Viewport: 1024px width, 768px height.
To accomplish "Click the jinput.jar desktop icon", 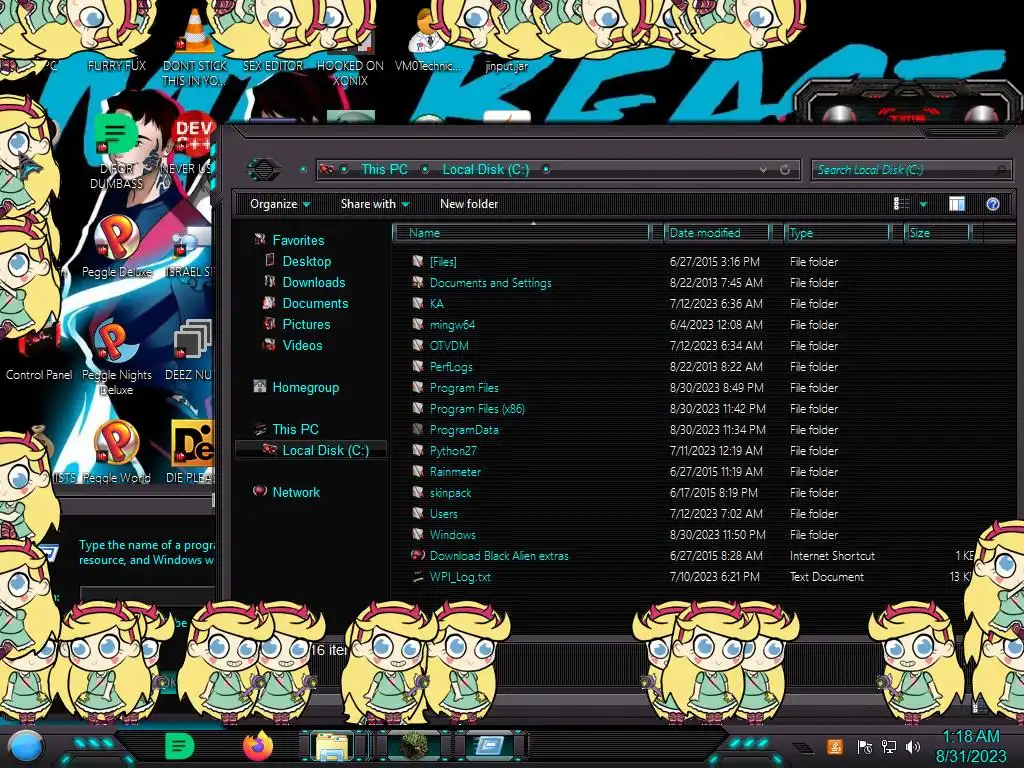I will [x=507, y=66].
